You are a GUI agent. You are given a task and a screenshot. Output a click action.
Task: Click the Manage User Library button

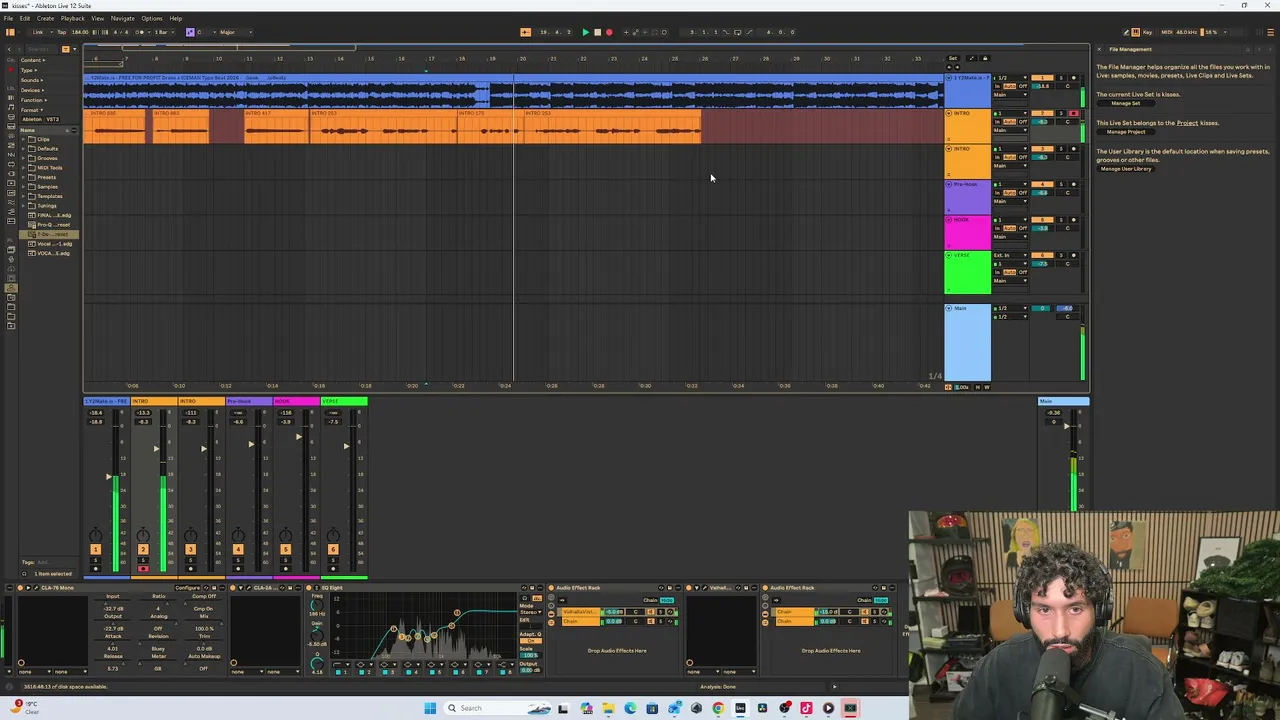[1126, 169]
